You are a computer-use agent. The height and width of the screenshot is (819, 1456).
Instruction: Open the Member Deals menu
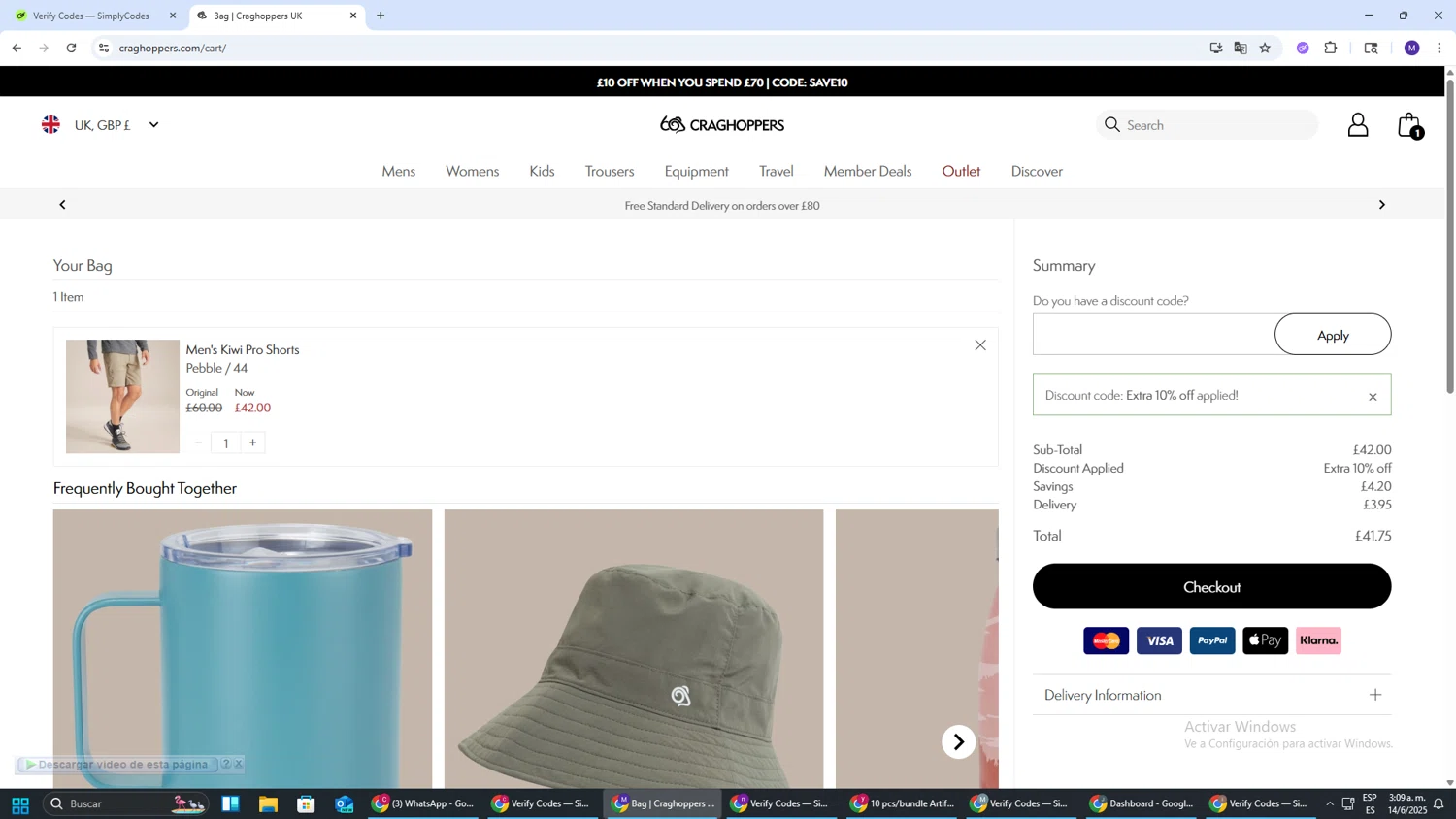[868, 172]
